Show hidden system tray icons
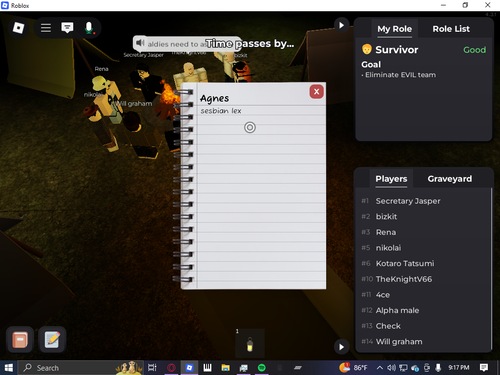 pyautogui.click(x=380, y=368)
